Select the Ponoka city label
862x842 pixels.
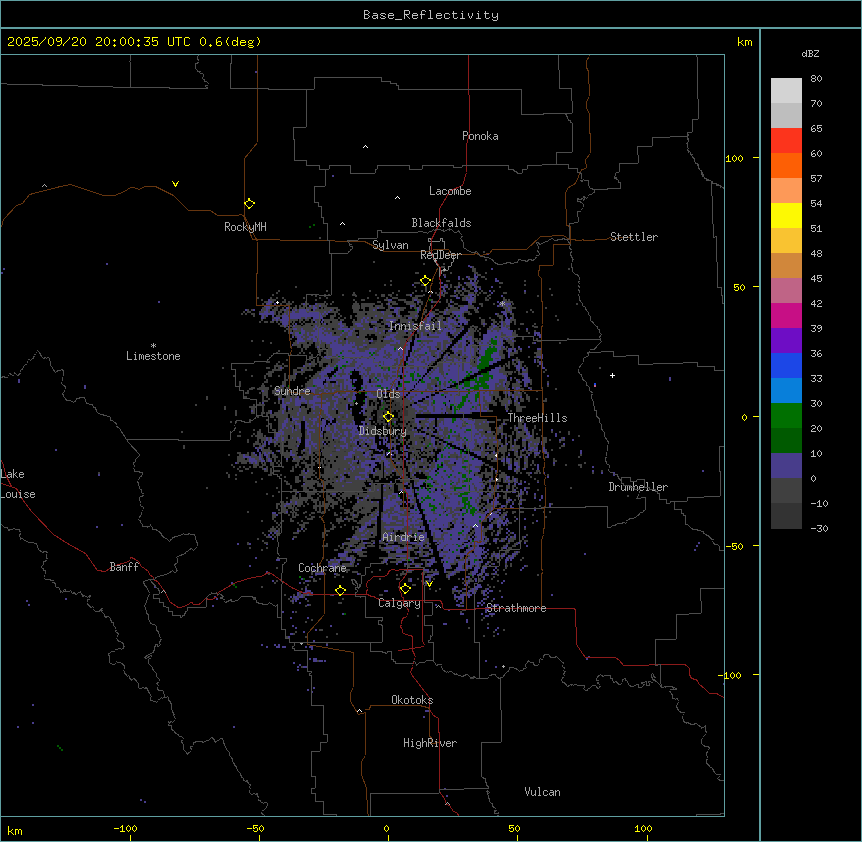(x=480, y=136)
